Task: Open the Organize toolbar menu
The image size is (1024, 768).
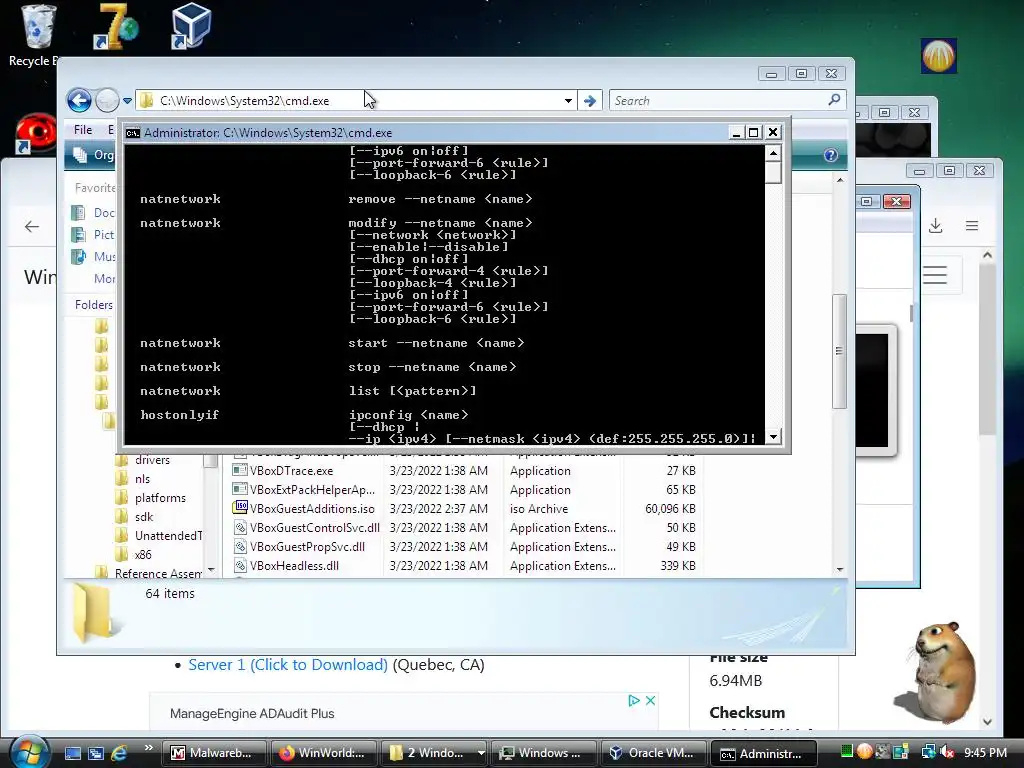Action: [x=93, y=155]
